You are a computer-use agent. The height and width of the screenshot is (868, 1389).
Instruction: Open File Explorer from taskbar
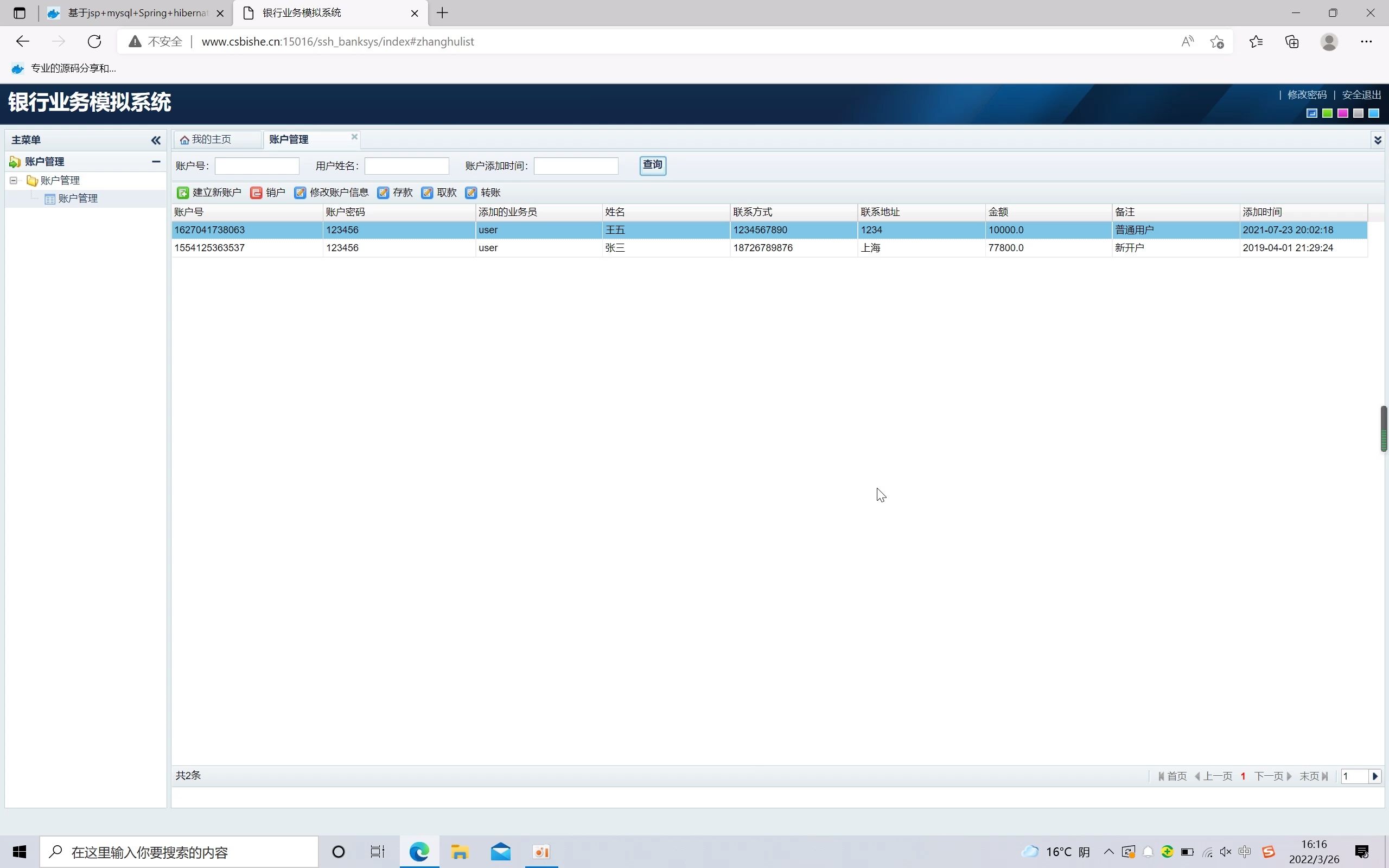(459, 852)
